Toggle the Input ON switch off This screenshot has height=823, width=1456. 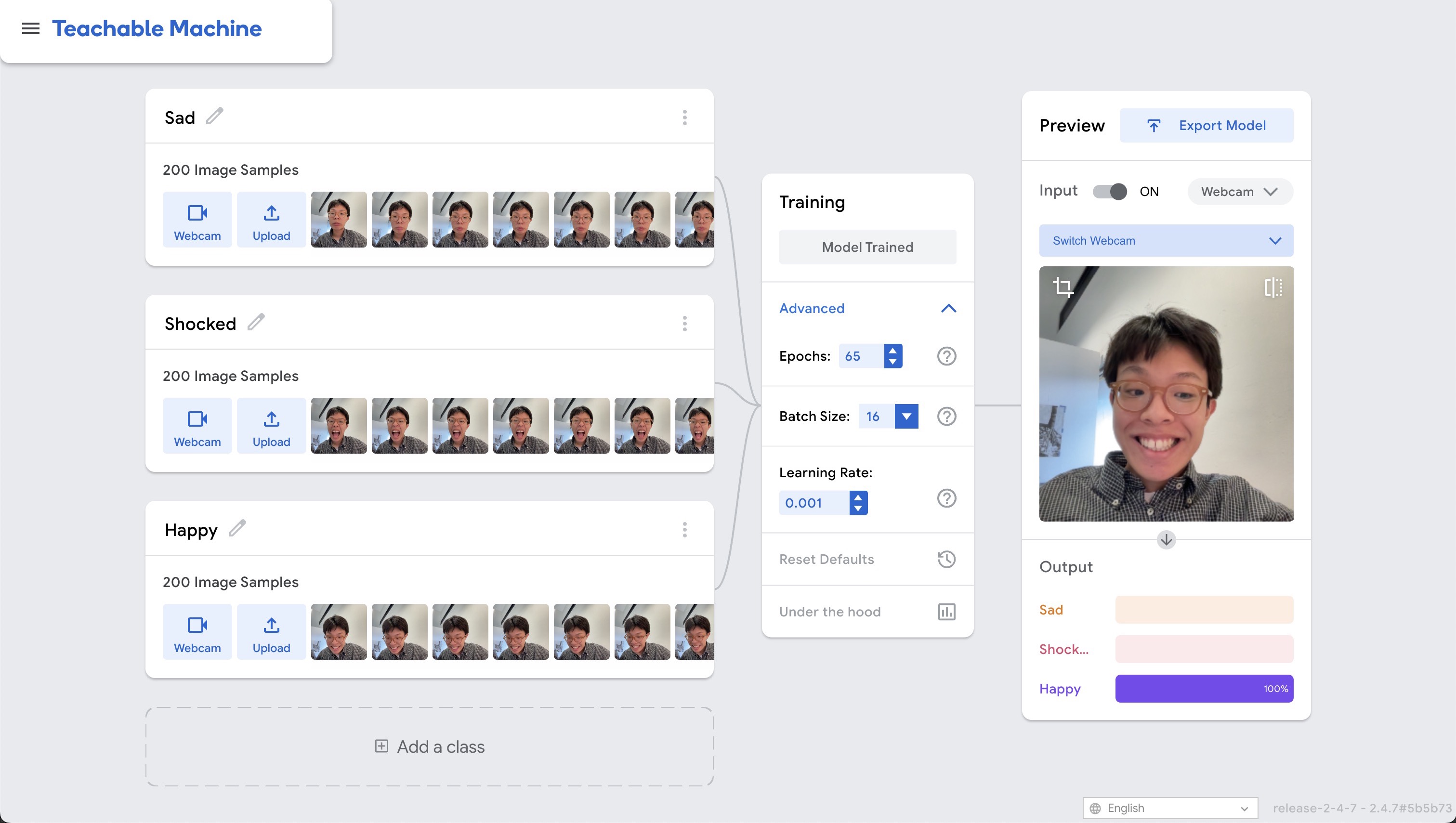coord(1110,192)
